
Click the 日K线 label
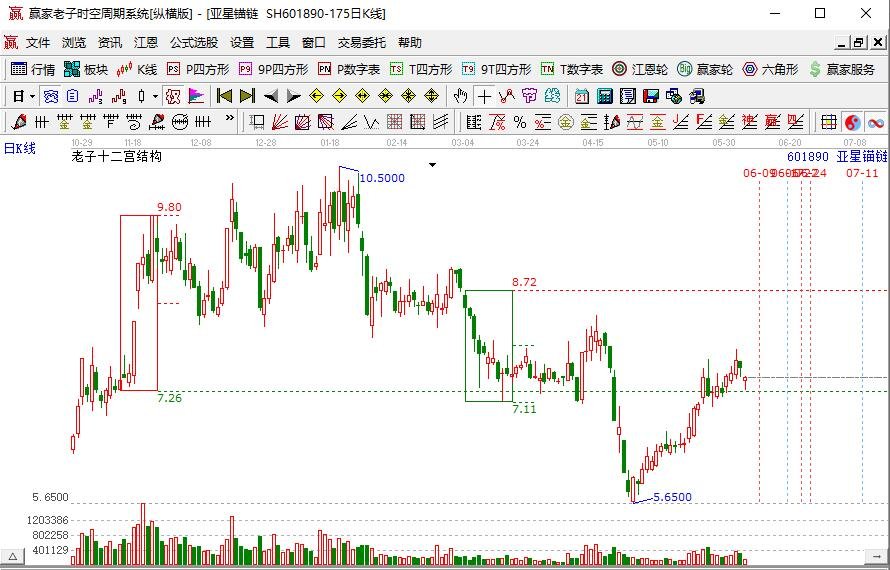coord(20,148)
